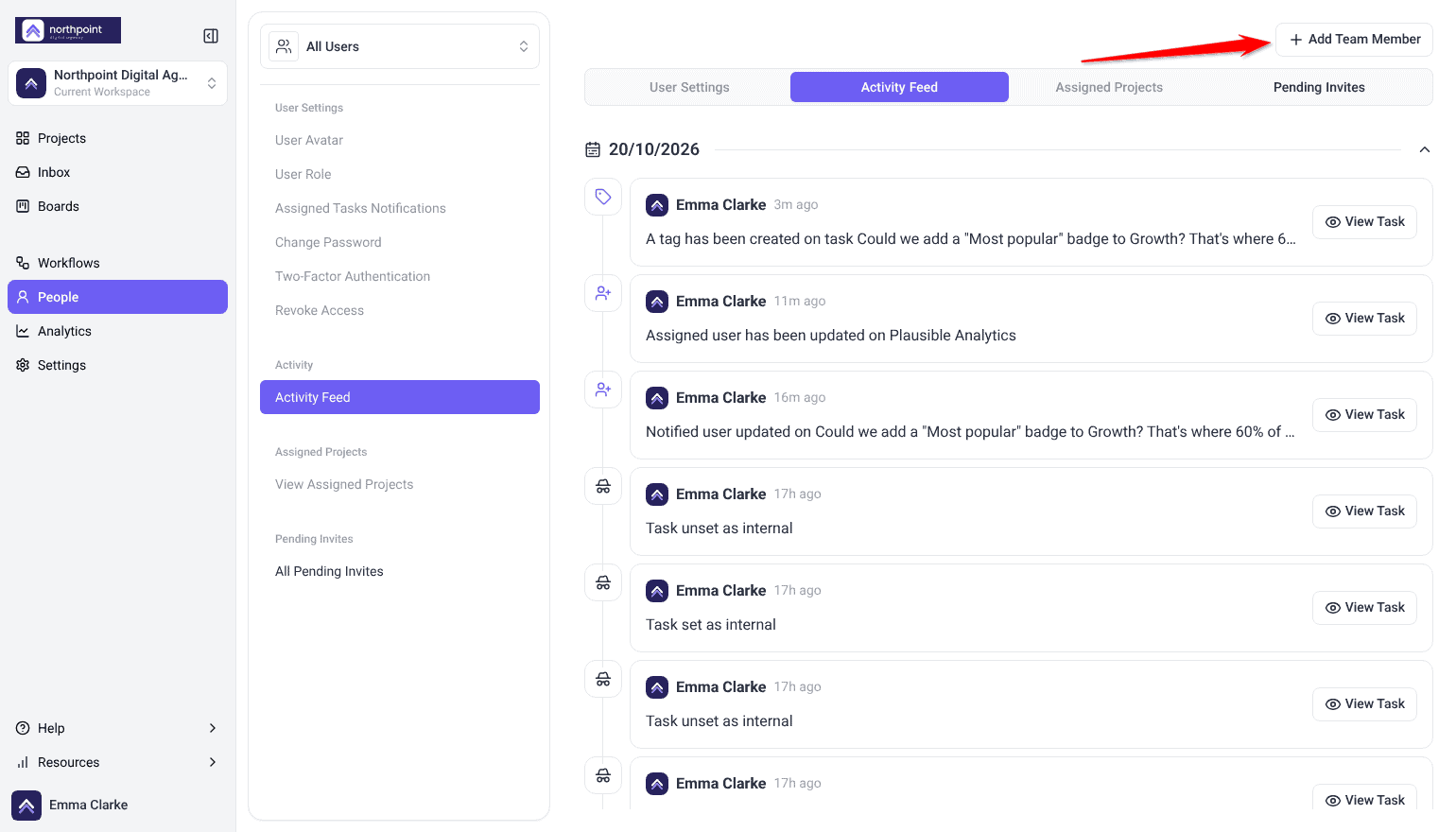Expand the Help submenu arrow
The width and height of the screenshot is (1456, 832).
tap(213, 728)
